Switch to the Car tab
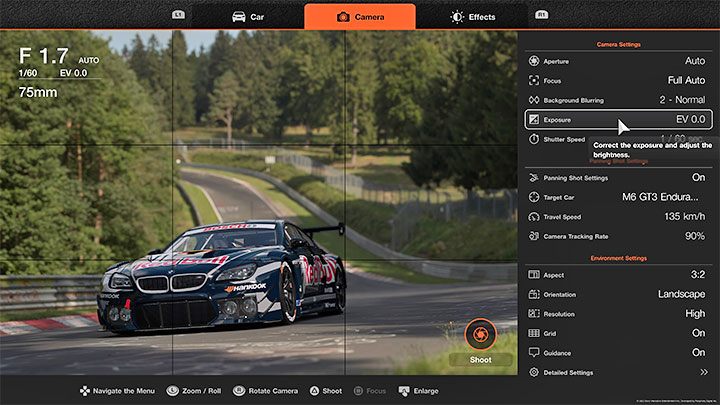Screen dimensions: 720x405 (x=248, y=17)
